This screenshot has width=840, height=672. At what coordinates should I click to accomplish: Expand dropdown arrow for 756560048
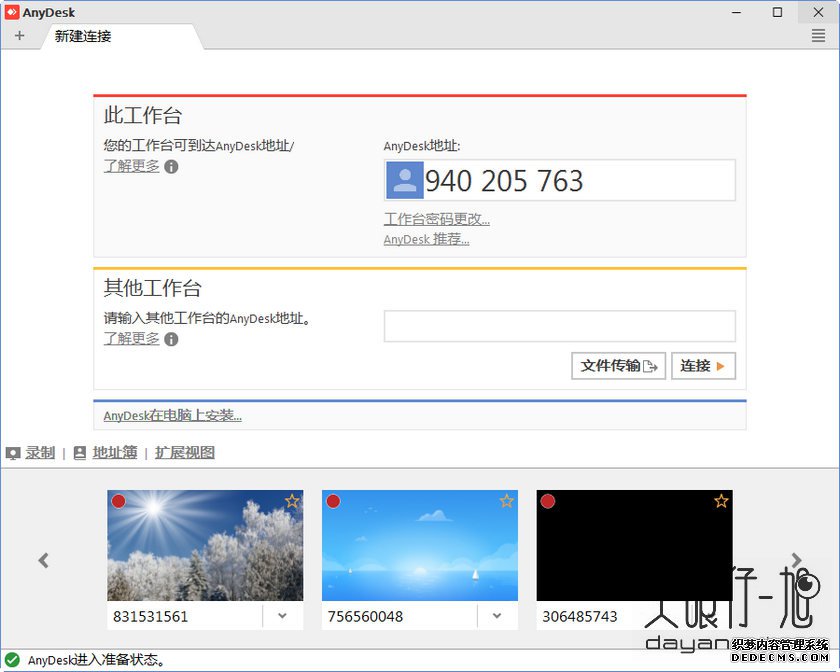point(497,616)
